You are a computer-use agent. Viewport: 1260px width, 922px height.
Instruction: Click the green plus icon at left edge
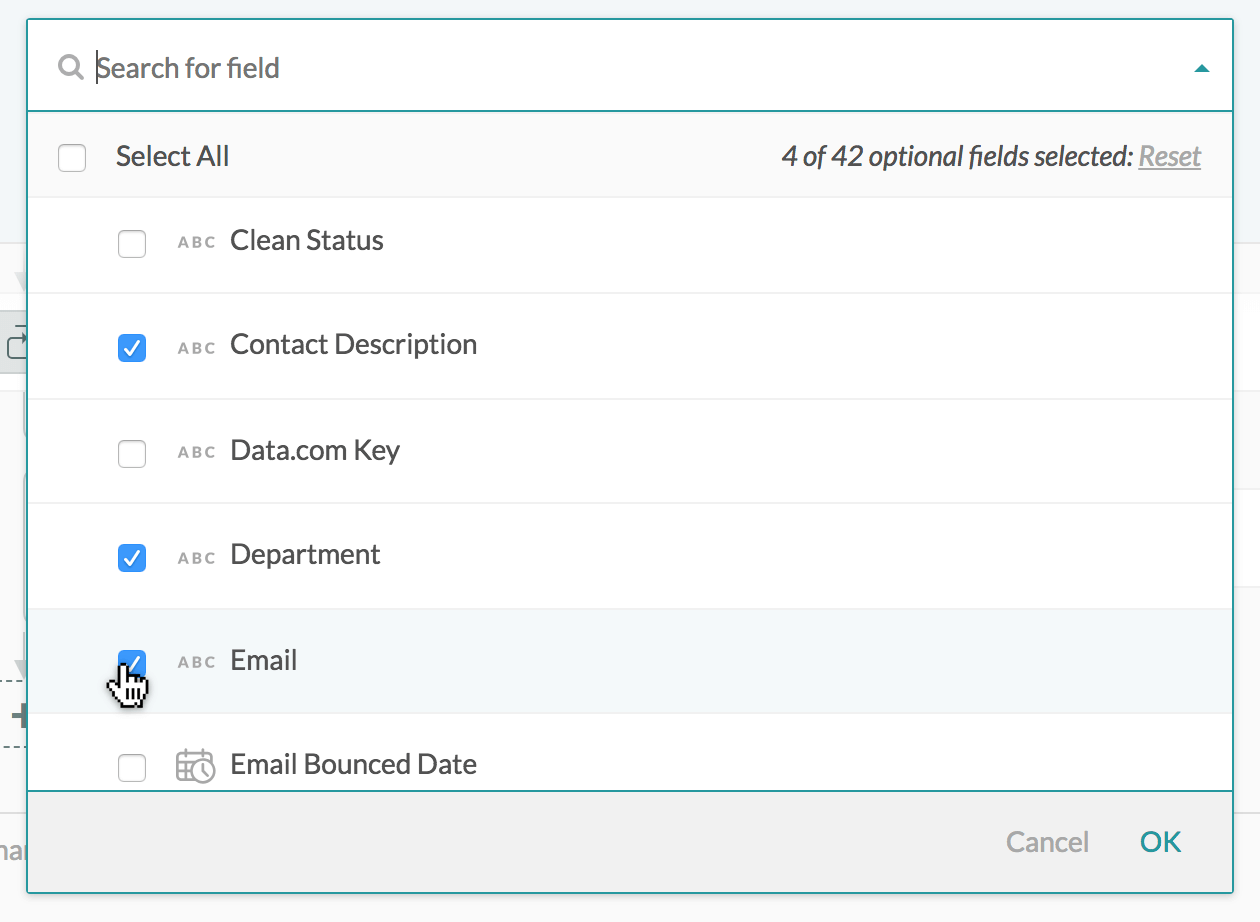tap(20, 716)
